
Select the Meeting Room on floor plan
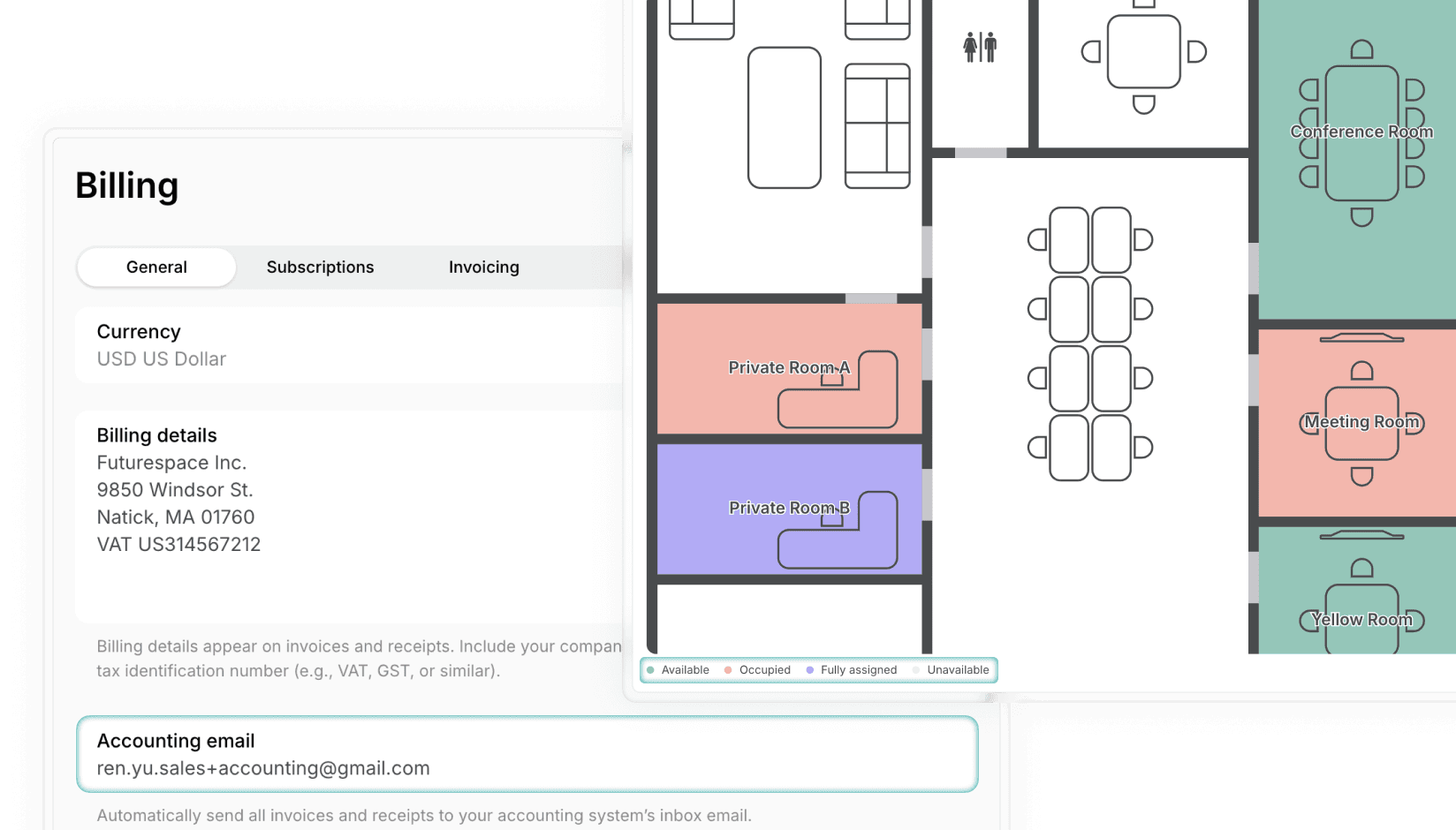click(x=1357, y=423)
